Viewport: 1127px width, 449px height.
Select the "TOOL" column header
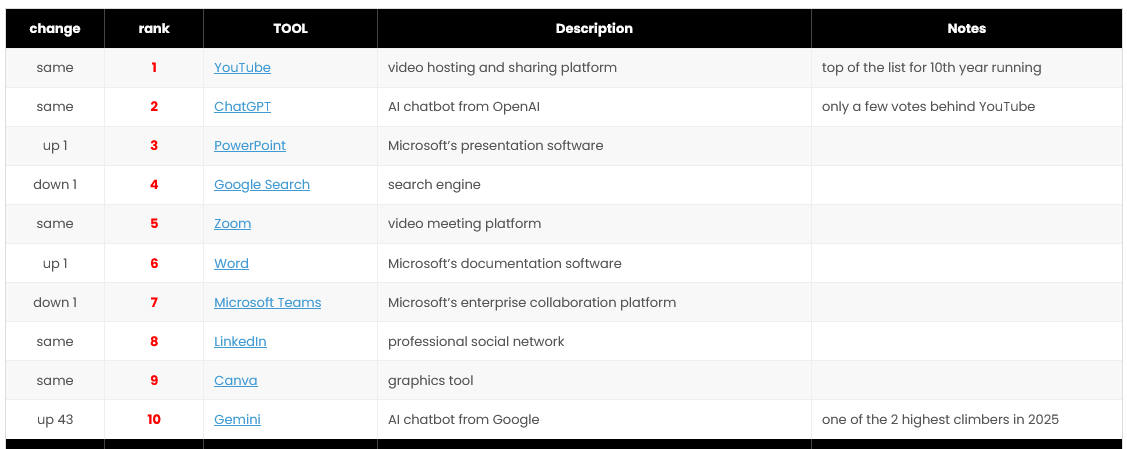point(290,29)
